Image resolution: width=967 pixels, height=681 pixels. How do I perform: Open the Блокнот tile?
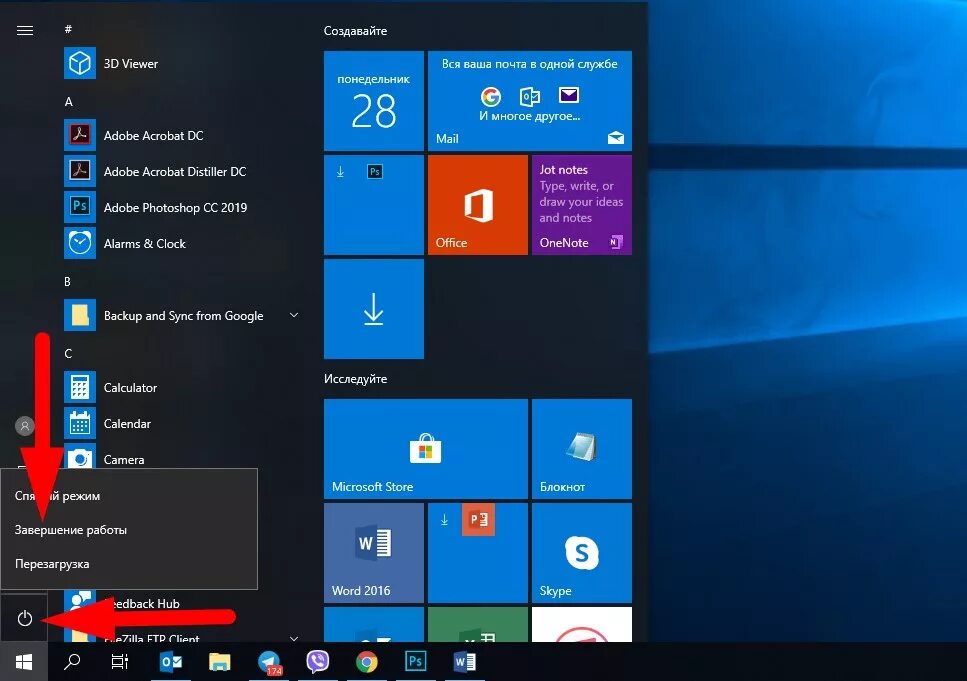pos(582,448)
